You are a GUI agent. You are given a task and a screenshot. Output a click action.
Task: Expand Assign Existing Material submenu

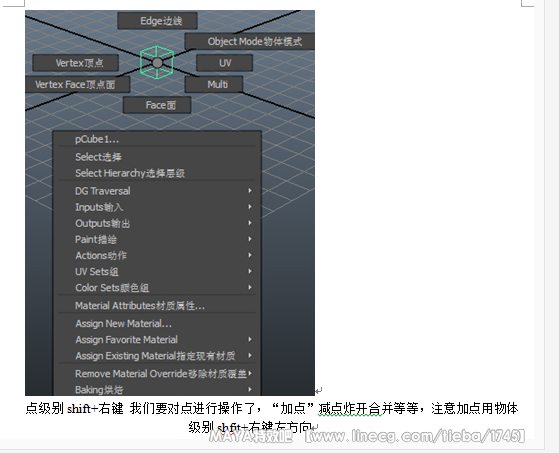157,355
